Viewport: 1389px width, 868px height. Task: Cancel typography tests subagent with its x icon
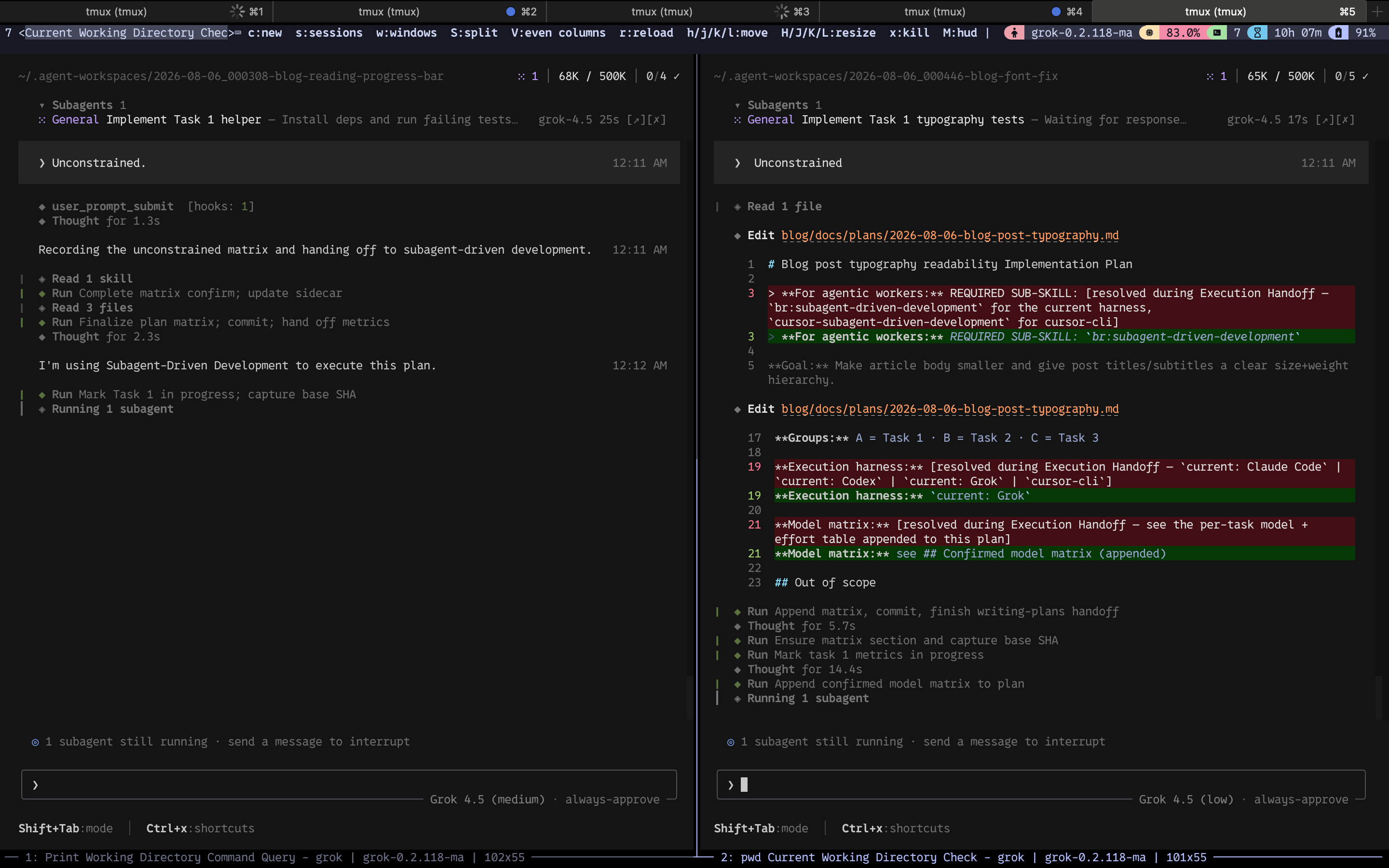tap(1345, 120)
